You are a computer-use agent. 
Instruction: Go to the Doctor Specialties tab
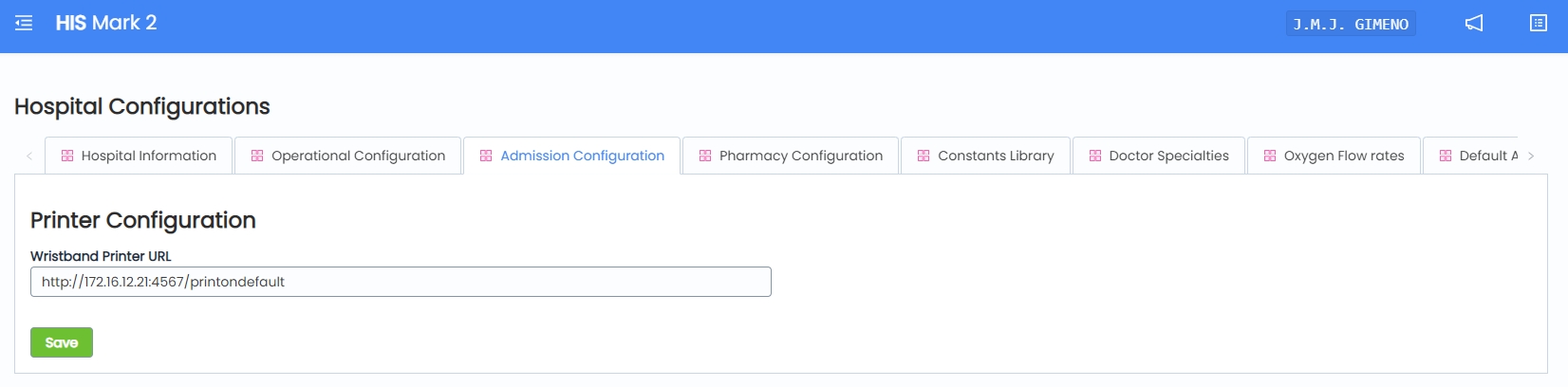click(1168, 156)
